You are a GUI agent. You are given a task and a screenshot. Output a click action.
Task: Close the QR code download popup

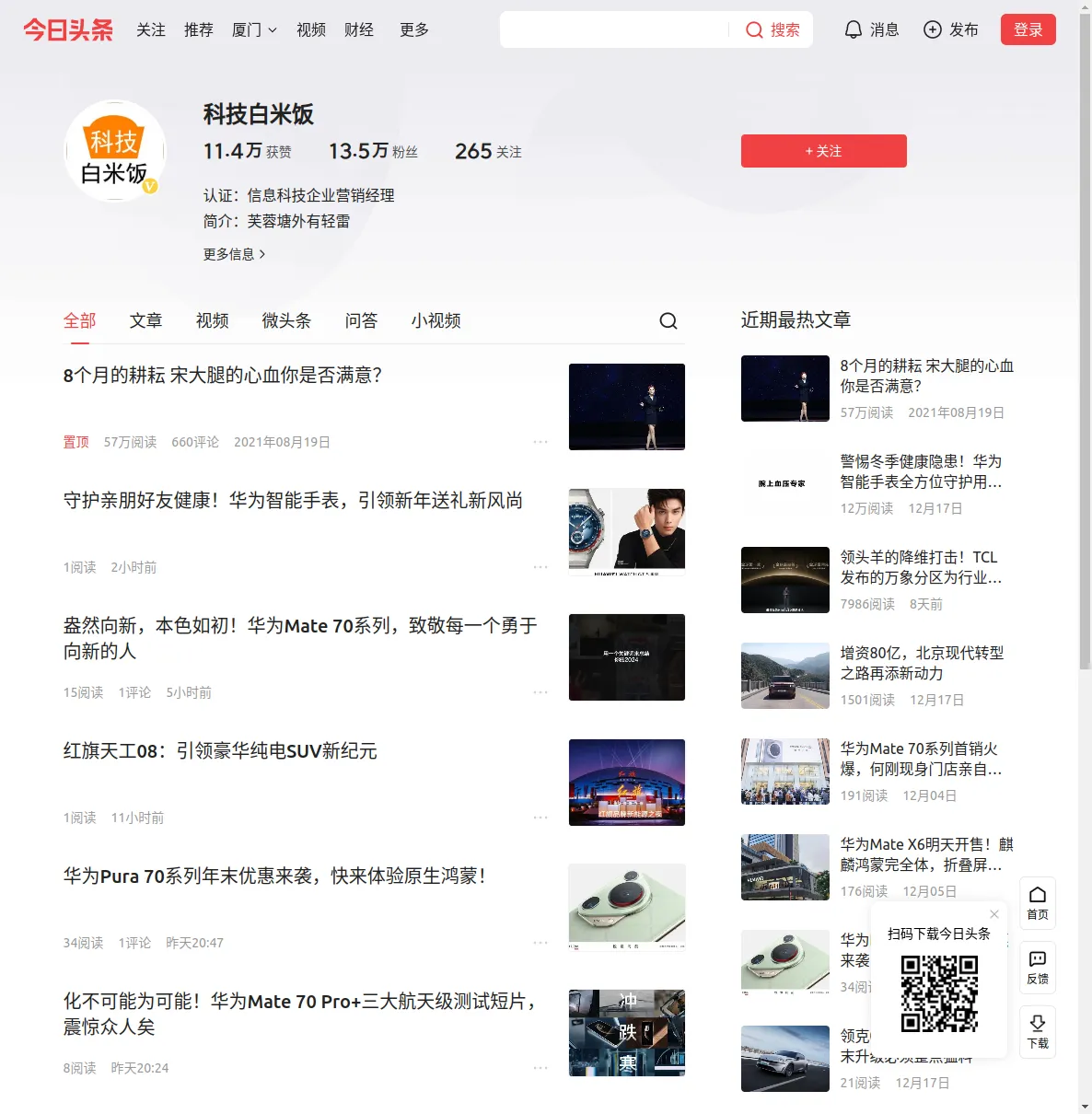994,914
